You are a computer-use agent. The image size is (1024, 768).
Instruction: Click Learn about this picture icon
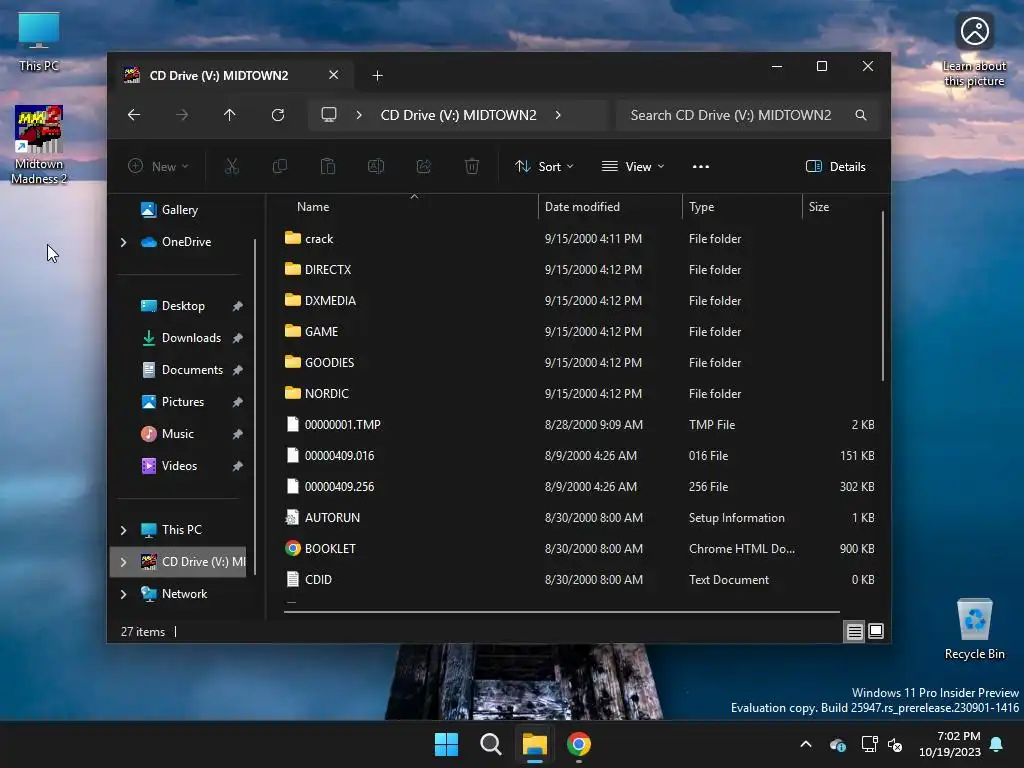pyautogui.click(x=974, y=49)
